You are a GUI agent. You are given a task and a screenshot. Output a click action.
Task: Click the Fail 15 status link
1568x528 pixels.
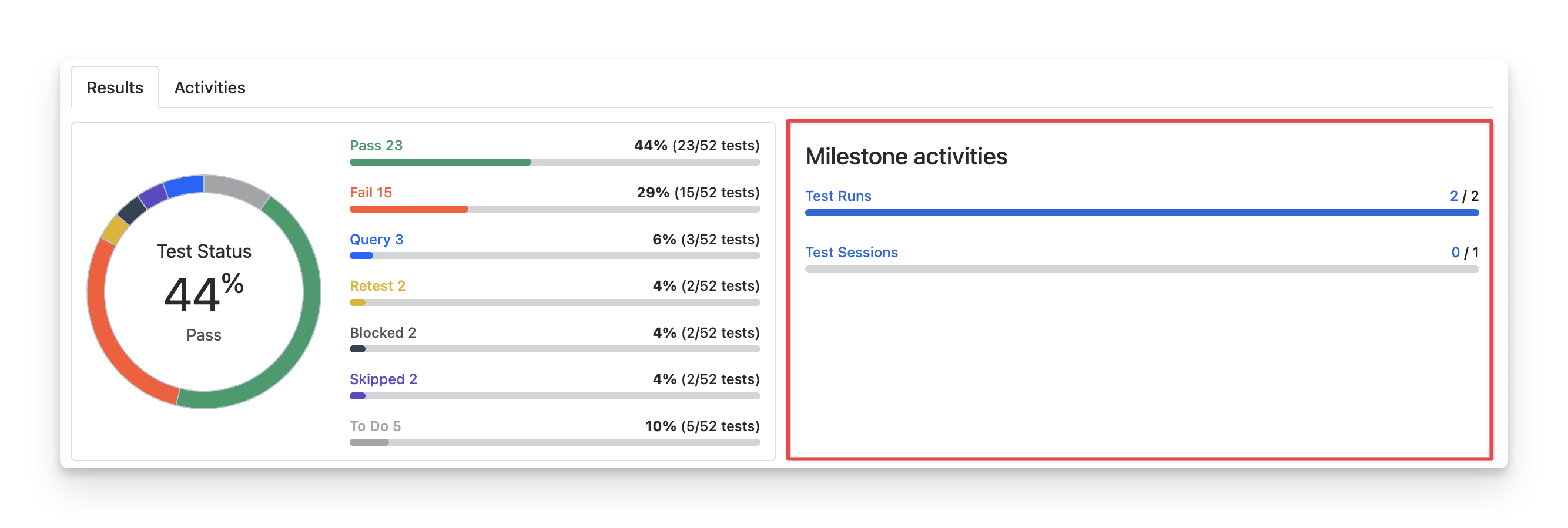coord(370,192)
